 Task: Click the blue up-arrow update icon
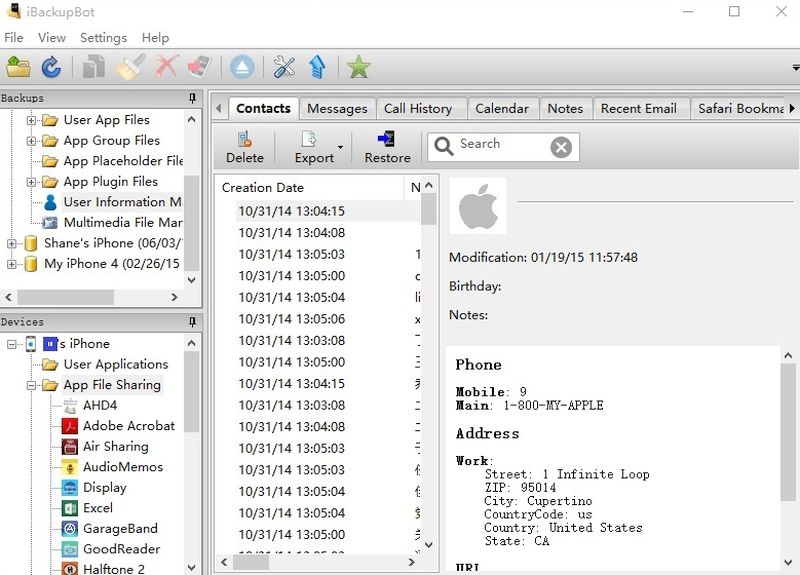(317, 67)
